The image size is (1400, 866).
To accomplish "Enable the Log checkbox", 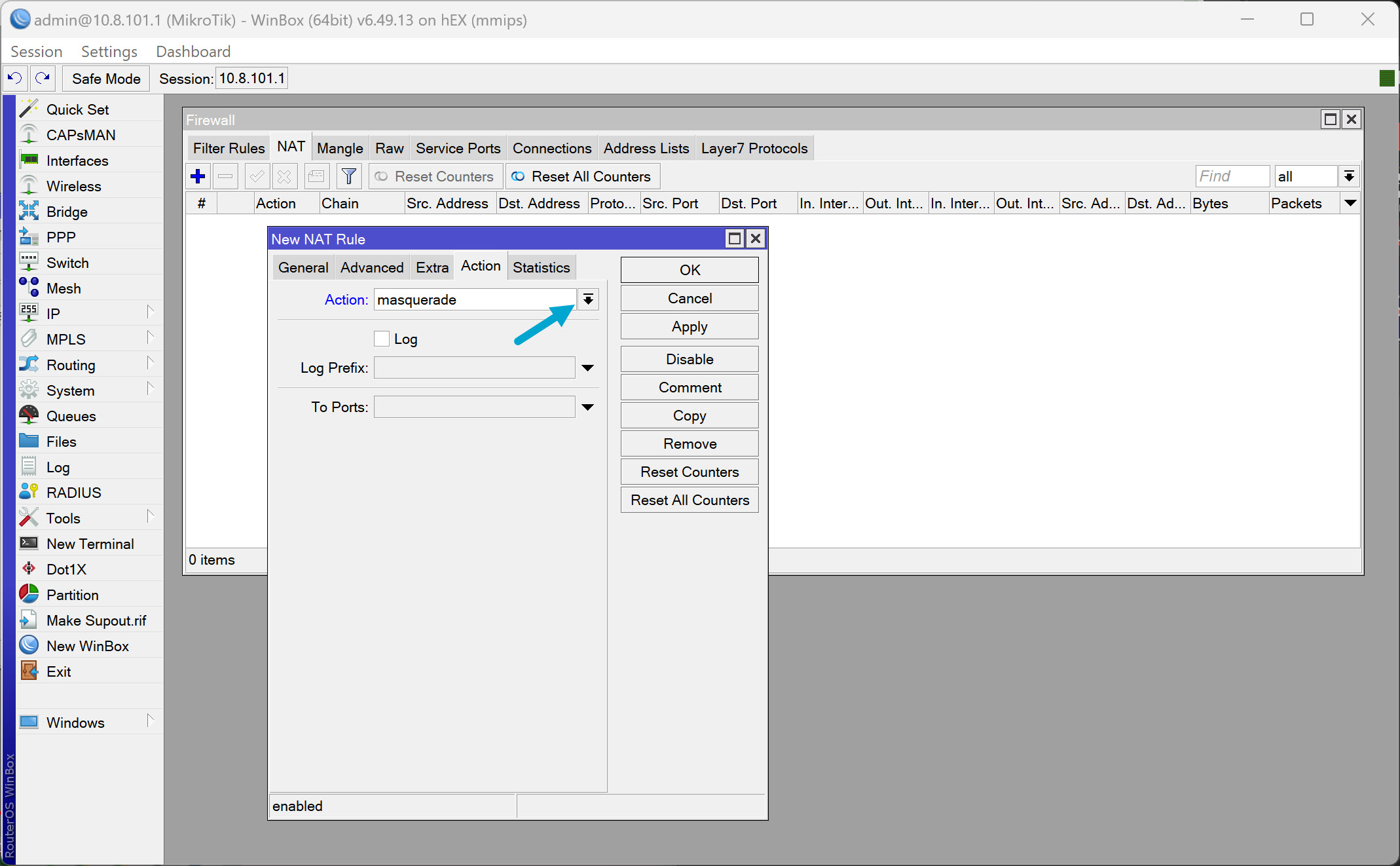I will [x=382, y=338].
